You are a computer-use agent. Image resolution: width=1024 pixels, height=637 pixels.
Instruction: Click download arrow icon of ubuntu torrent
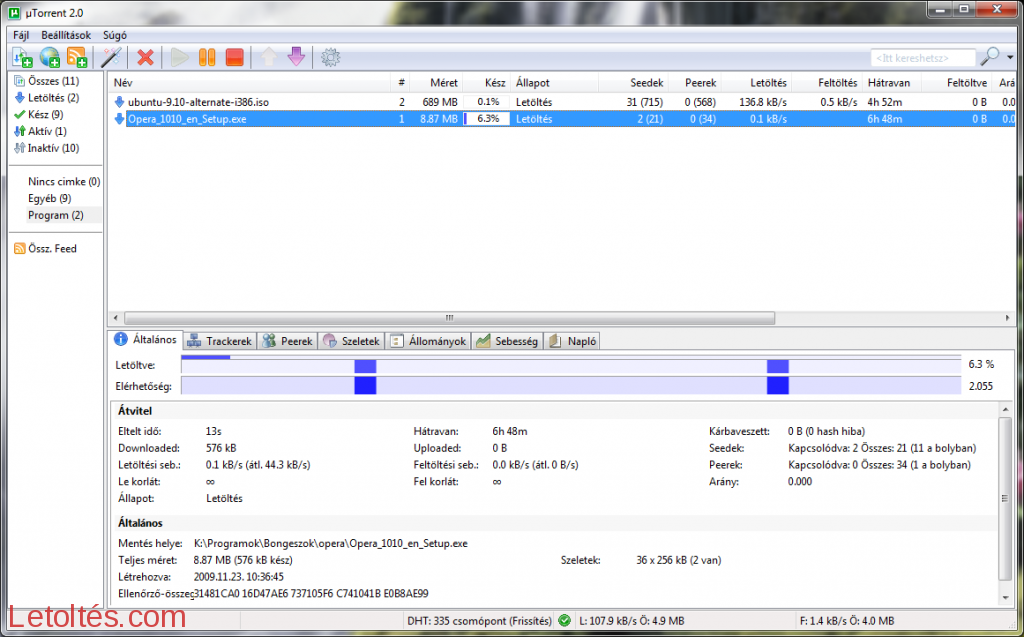119,102
